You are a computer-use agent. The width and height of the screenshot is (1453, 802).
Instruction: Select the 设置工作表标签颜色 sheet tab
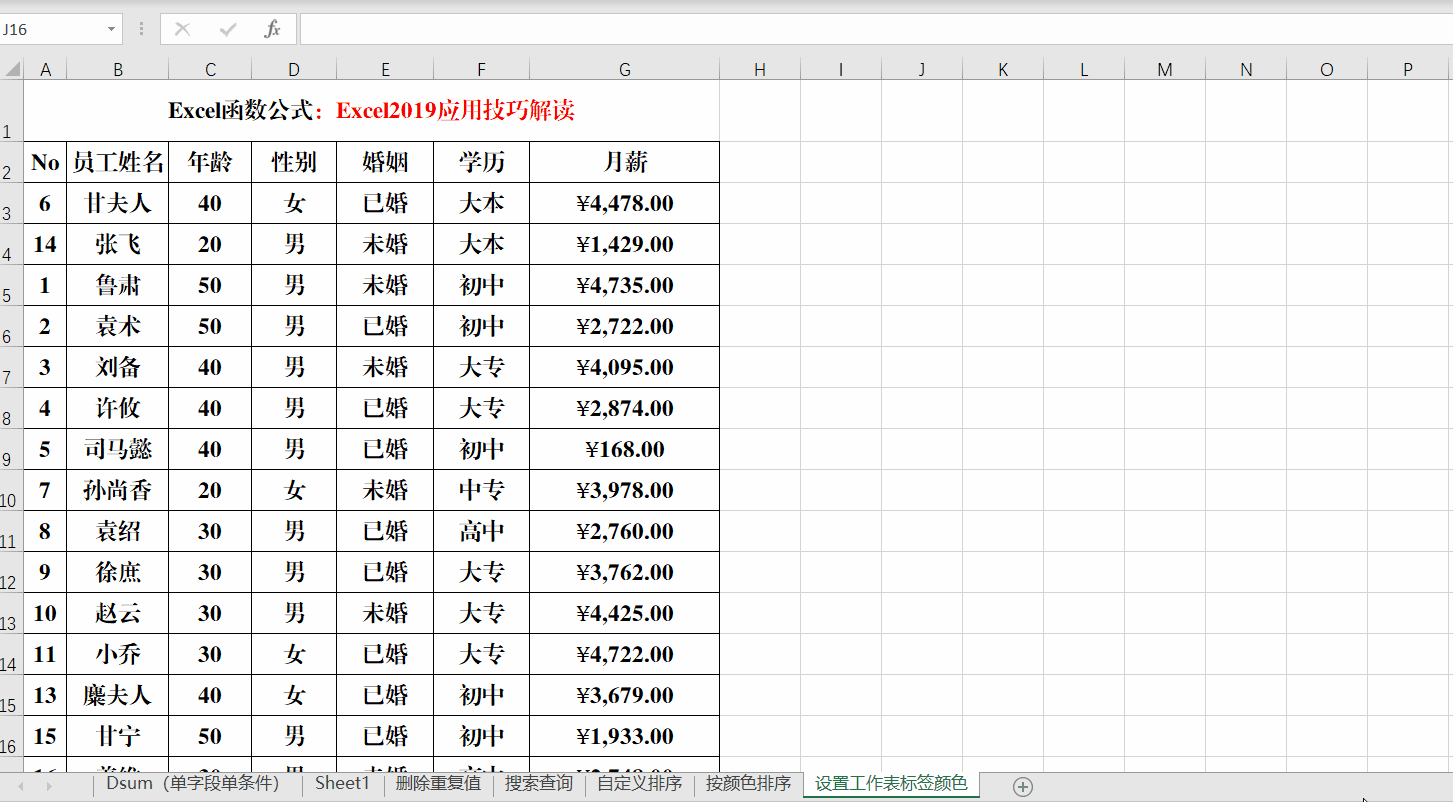[x=891, y=784]
